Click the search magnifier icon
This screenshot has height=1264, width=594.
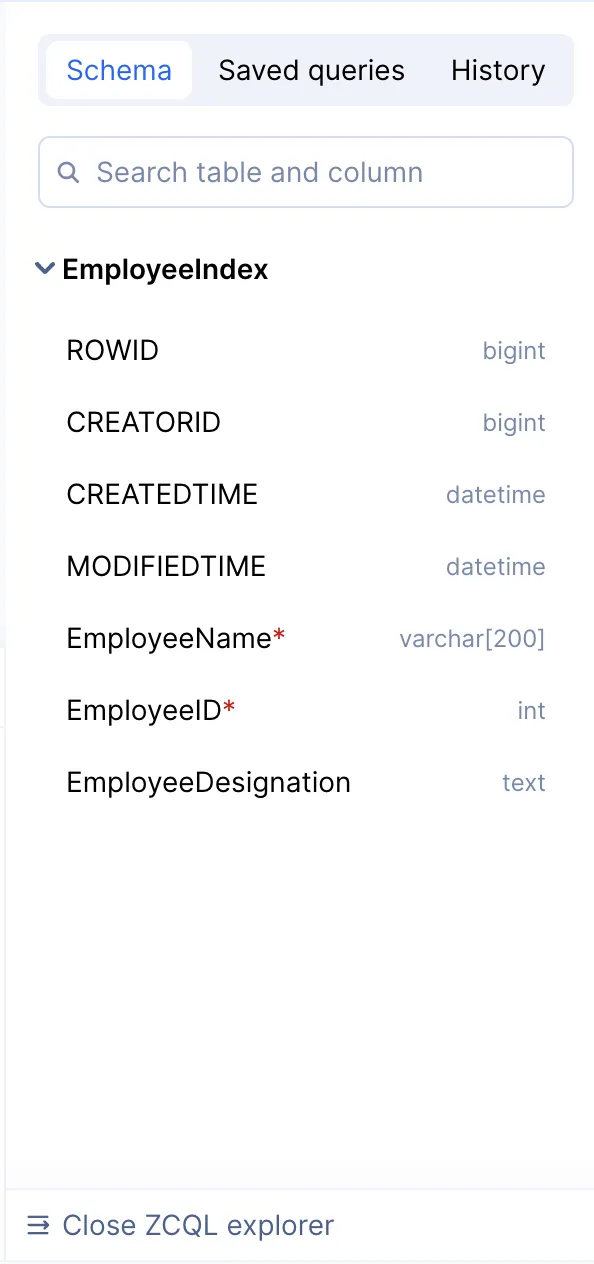(68, 172)
